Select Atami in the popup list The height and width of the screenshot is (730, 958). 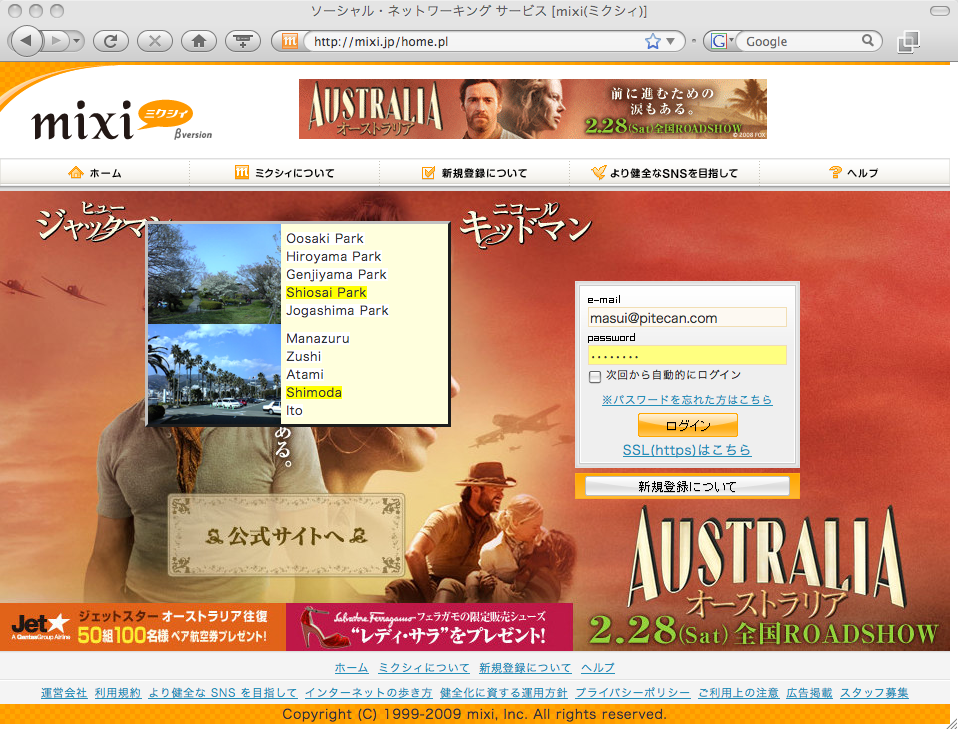tap(305, 374)
